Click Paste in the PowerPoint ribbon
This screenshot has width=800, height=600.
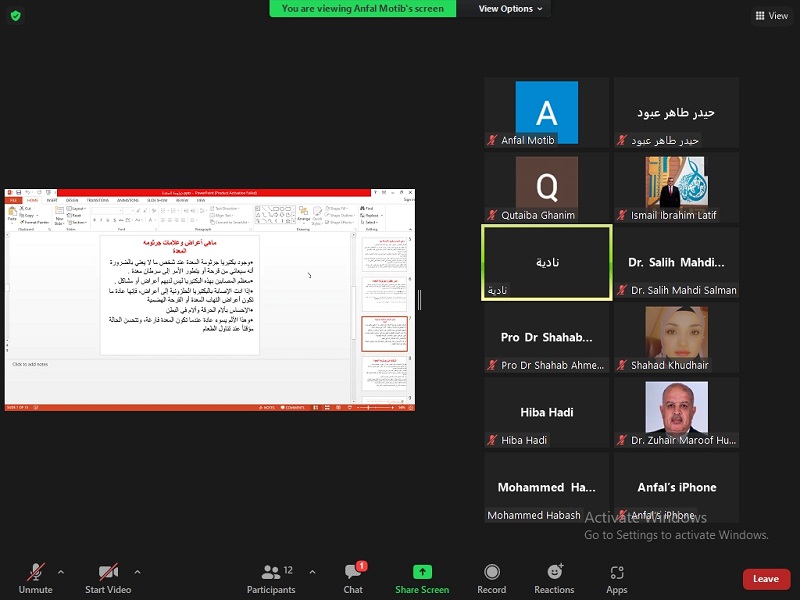12,214
